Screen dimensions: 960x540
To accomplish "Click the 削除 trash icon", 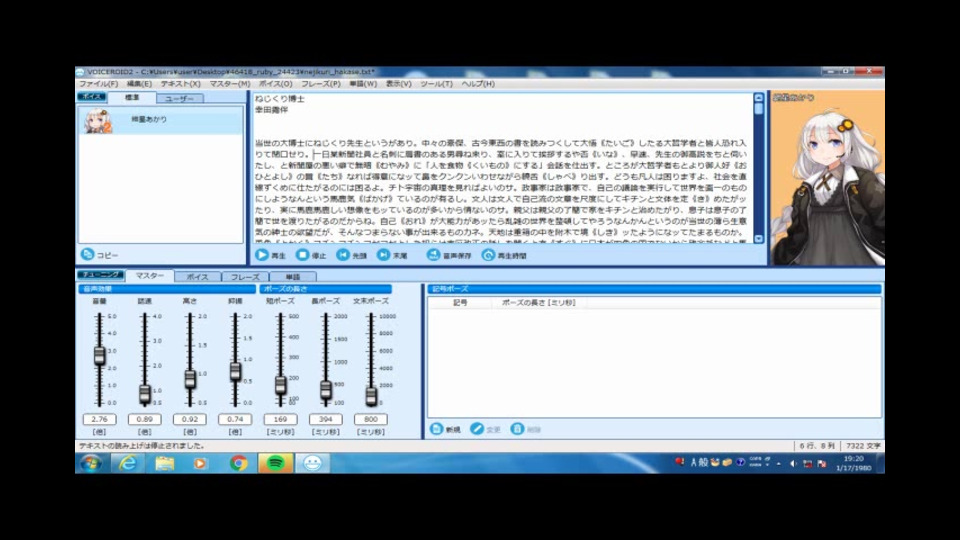I will pos(517,429).
